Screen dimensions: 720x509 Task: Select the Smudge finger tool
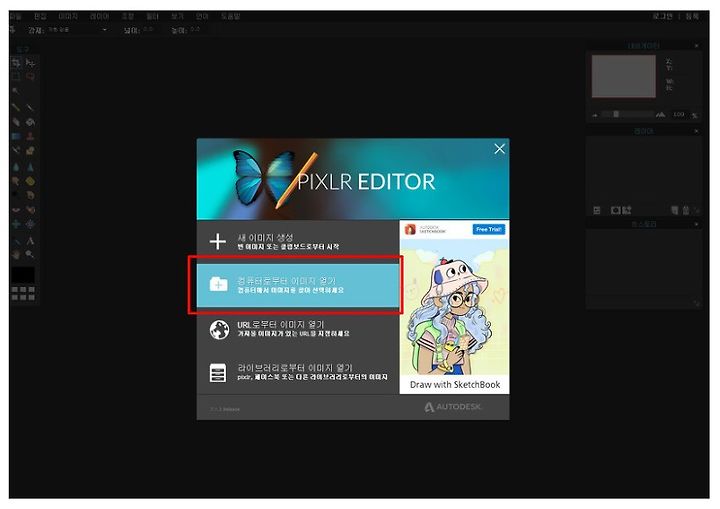(16, 181)
